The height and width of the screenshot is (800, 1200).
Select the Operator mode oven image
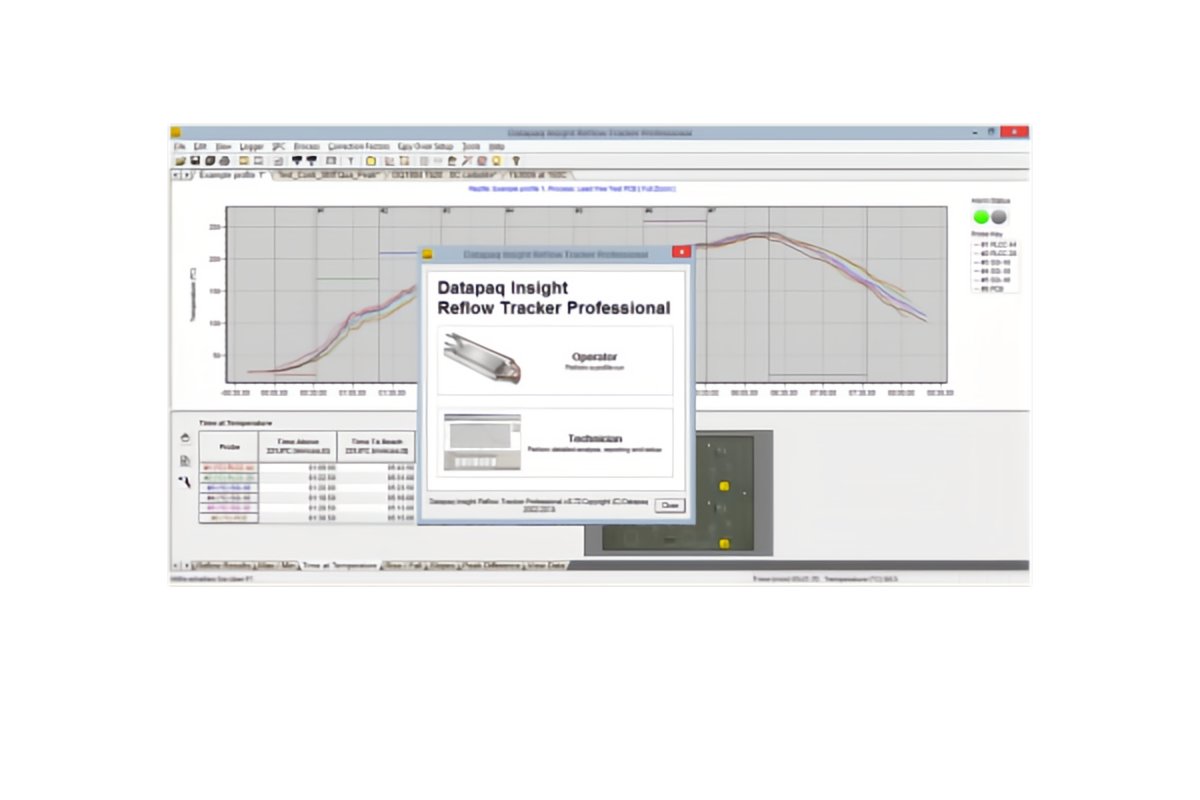pos(483,361)
